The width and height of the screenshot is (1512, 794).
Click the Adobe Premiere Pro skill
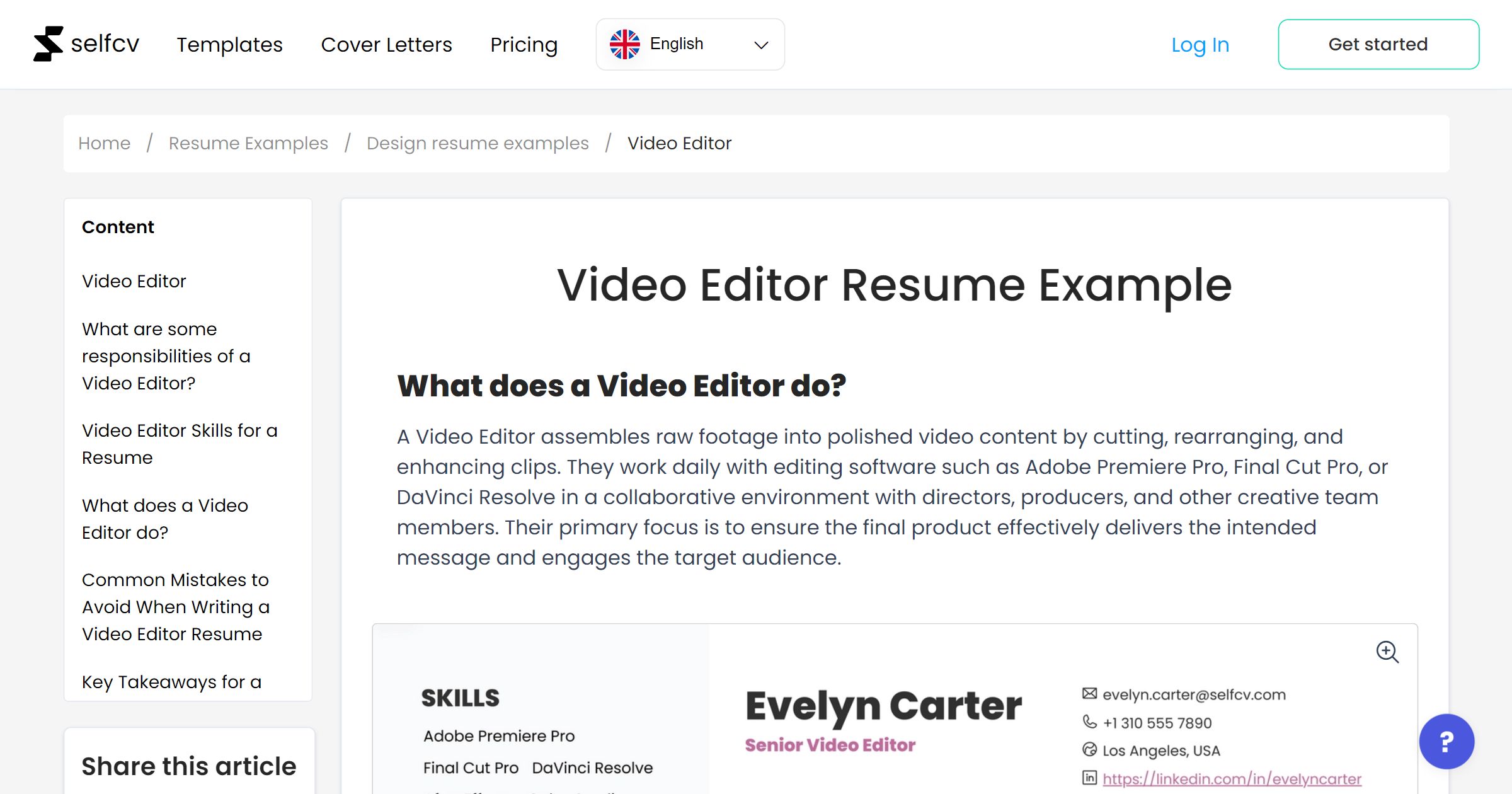(x=499, y=736)
